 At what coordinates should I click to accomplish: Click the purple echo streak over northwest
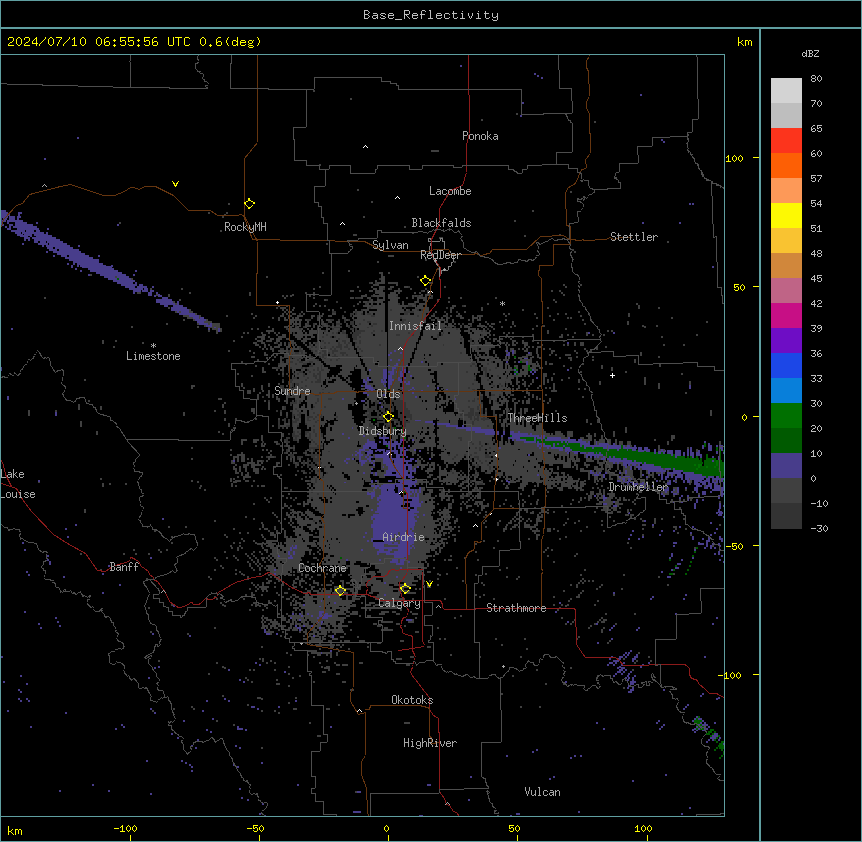110,270
